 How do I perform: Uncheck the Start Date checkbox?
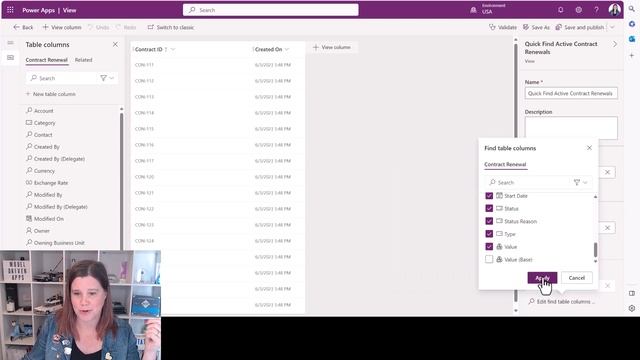(x=489, y=196)
